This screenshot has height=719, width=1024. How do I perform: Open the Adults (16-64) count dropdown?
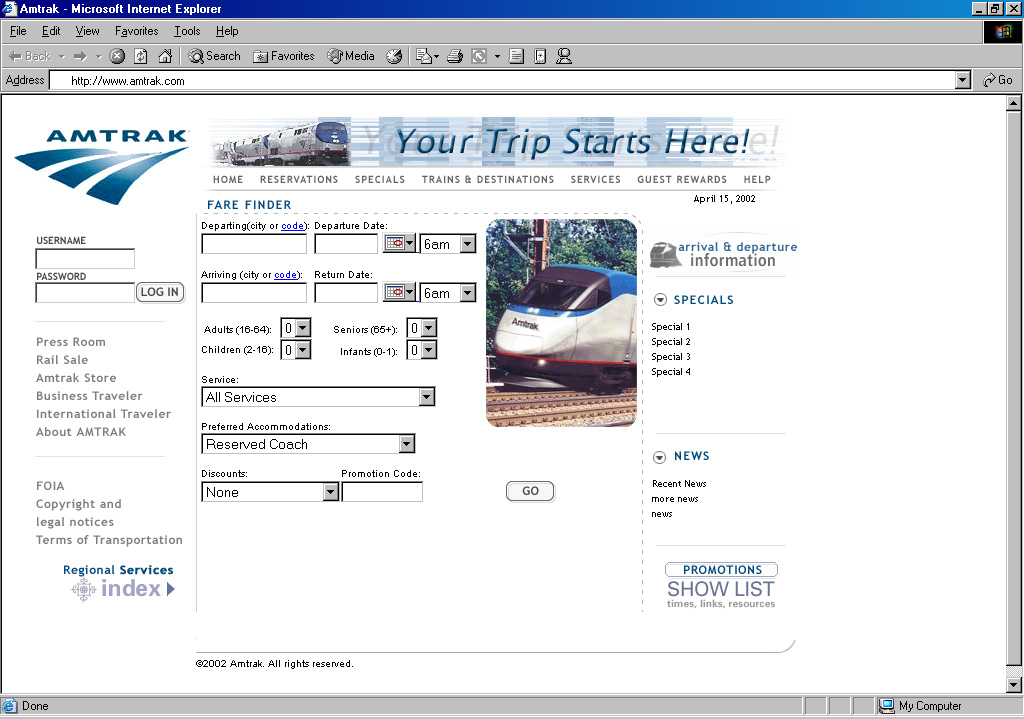tap(302, 328)
